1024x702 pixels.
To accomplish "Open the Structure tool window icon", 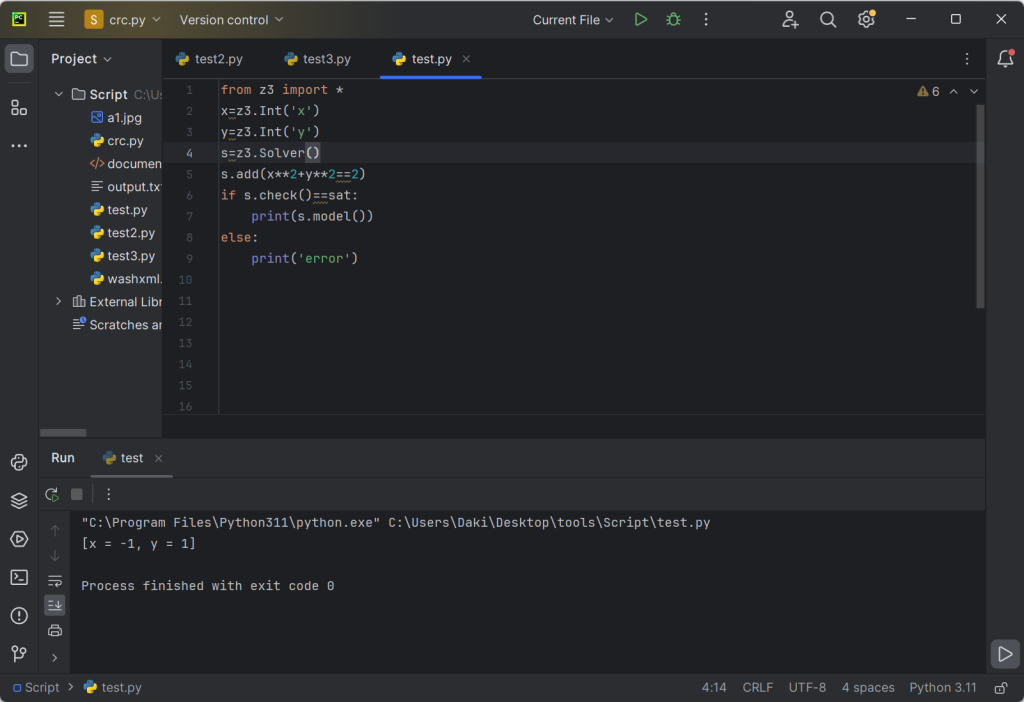I will pos(19,107).
